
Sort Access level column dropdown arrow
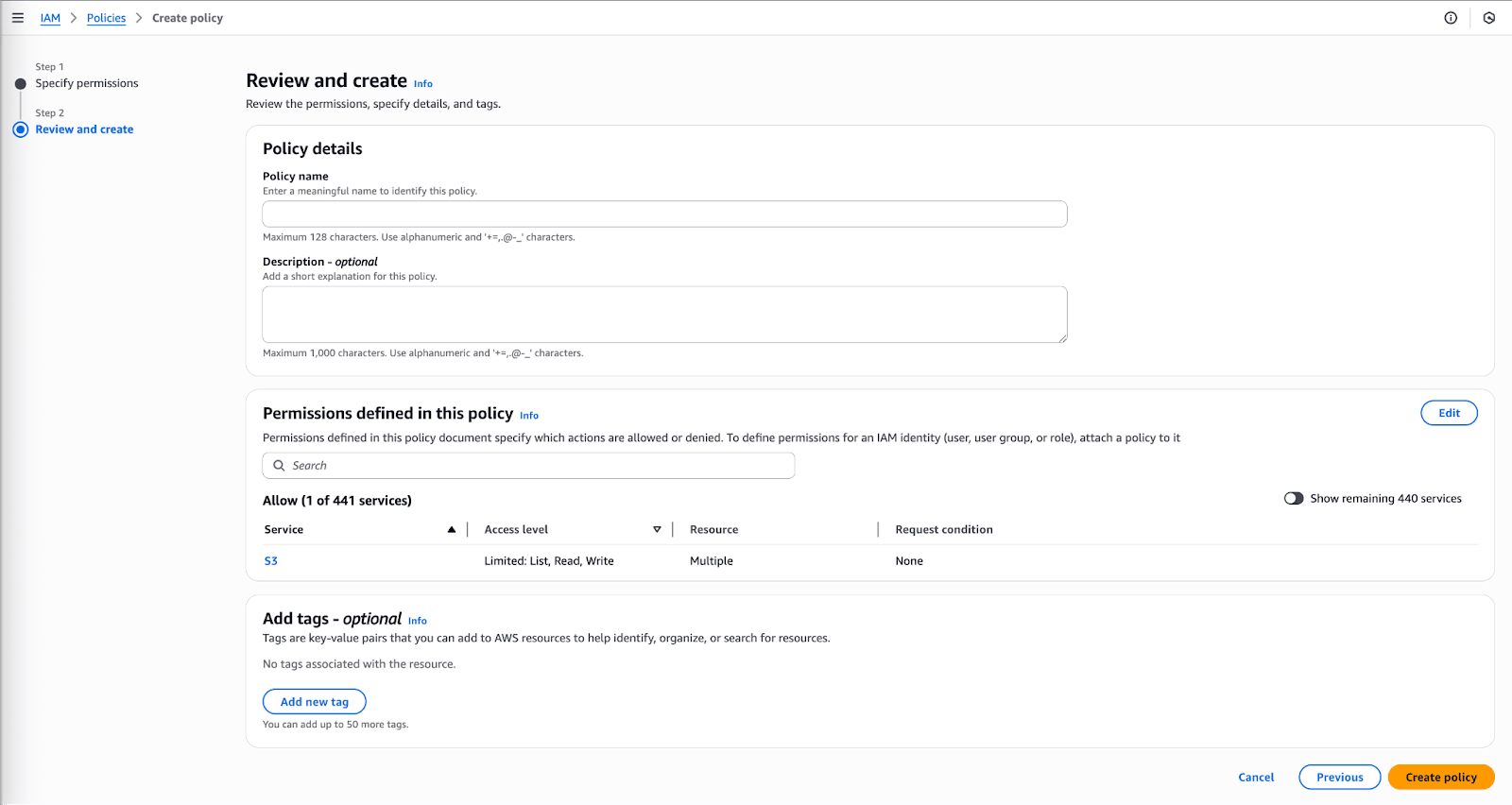pyautogui.click(x=657, y=530)
